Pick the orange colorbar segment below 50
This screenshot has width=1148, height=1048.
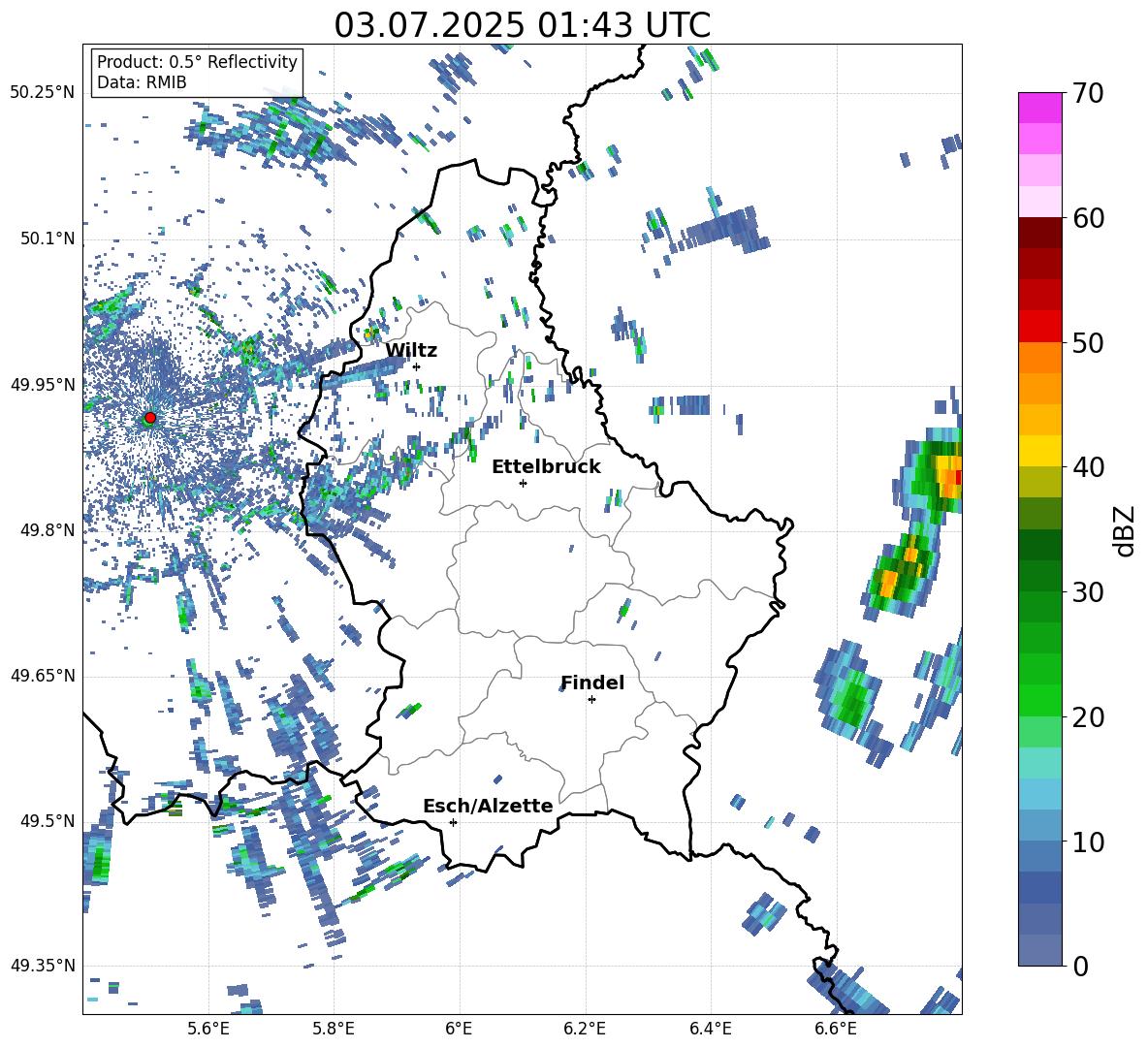coord(1040,358)
